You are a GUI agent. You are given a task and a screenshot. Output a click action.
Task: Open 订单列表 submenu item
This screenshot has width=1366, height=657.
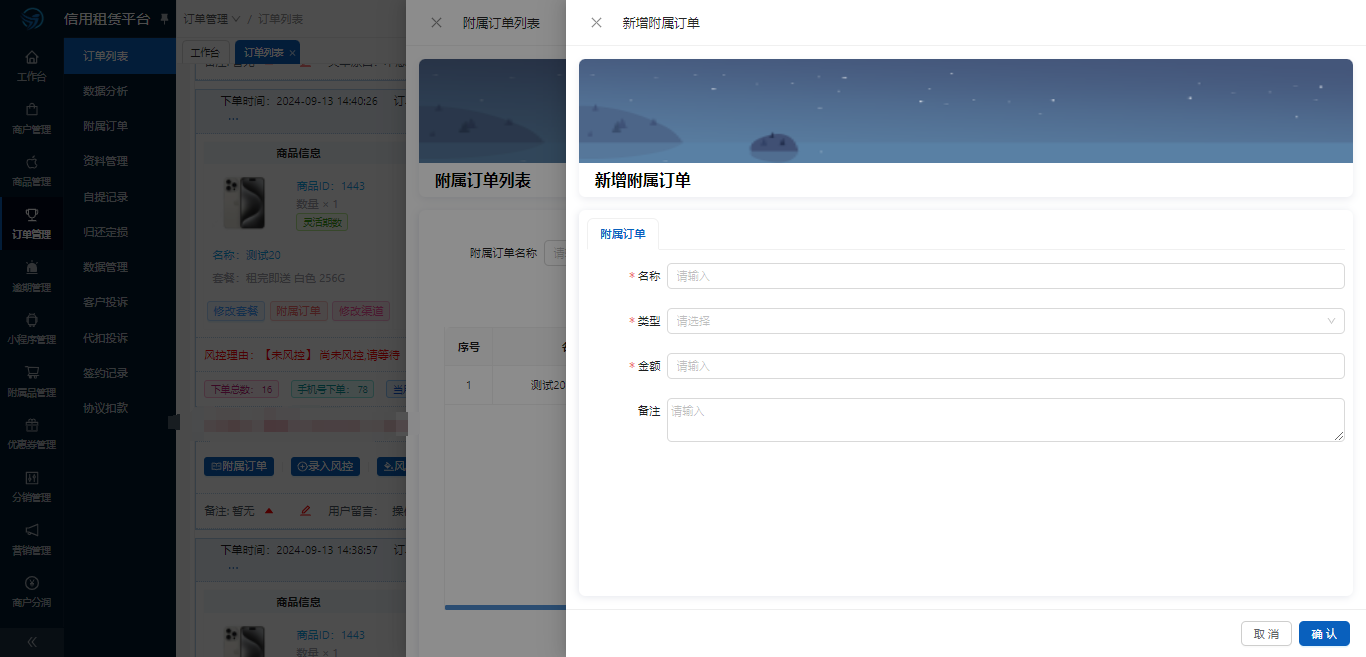119,57
